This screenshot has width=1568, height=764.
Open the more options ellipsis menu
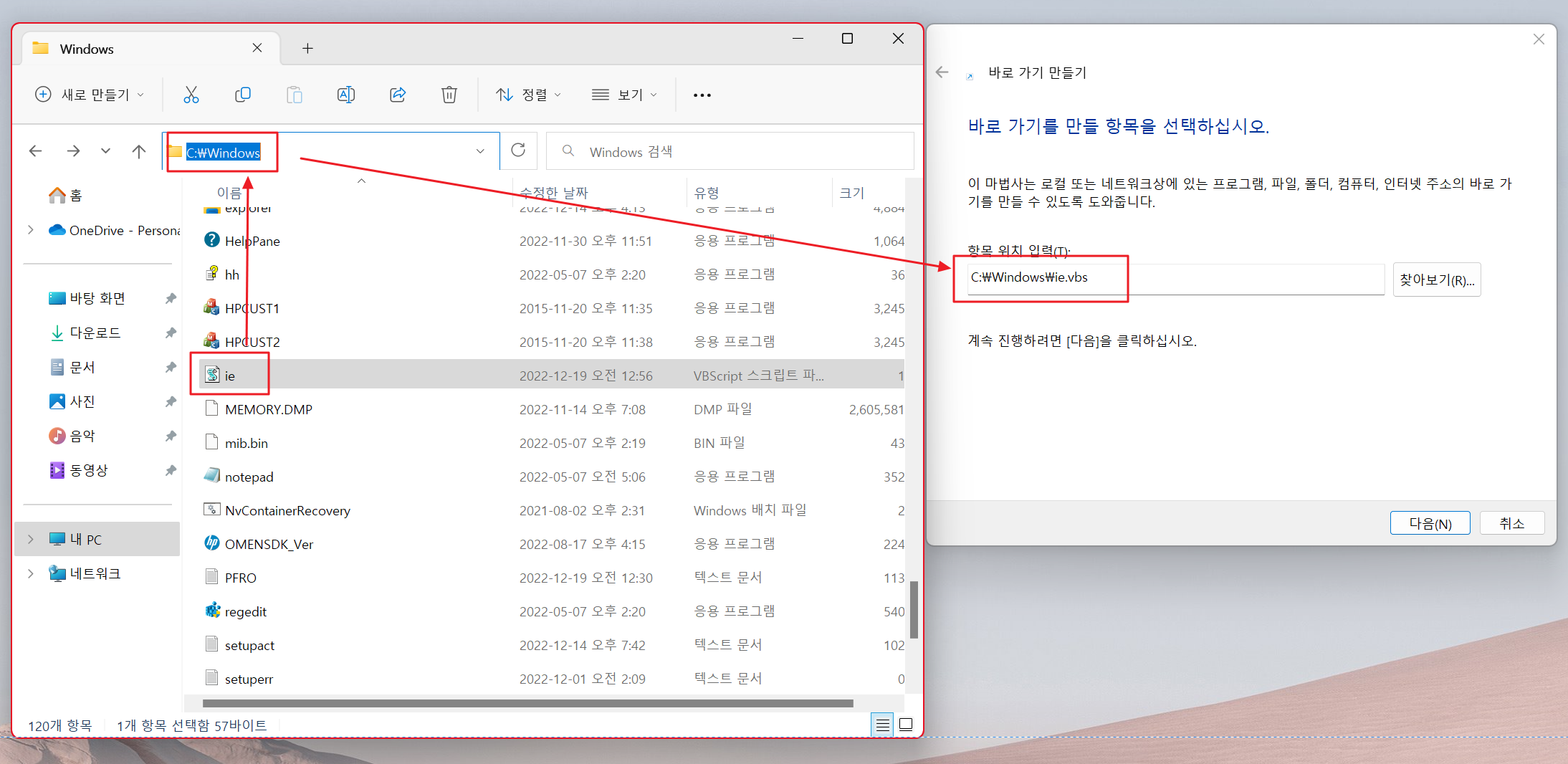(702, 95)
